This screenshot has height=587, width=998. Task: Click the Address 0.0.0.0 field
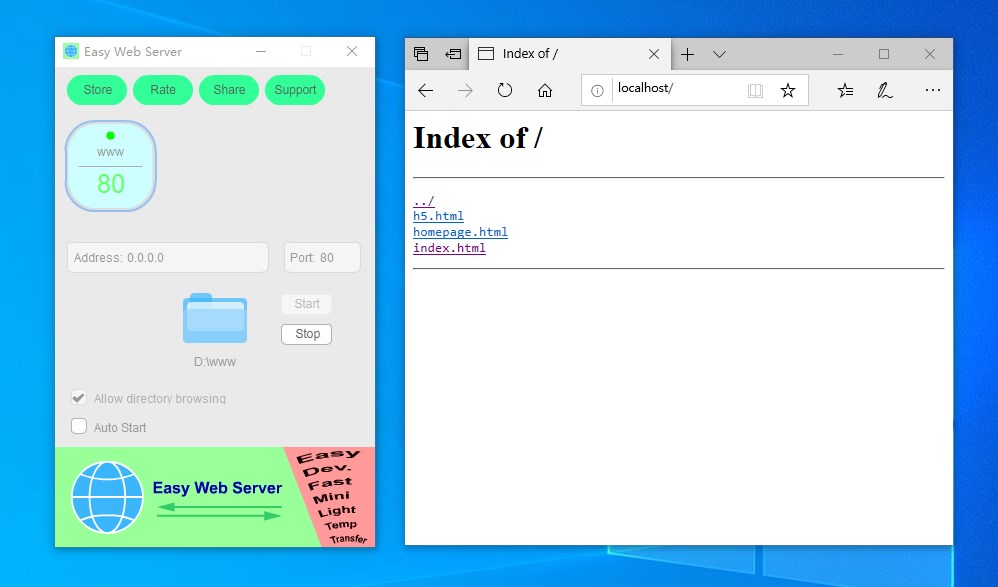coord(167,258)
